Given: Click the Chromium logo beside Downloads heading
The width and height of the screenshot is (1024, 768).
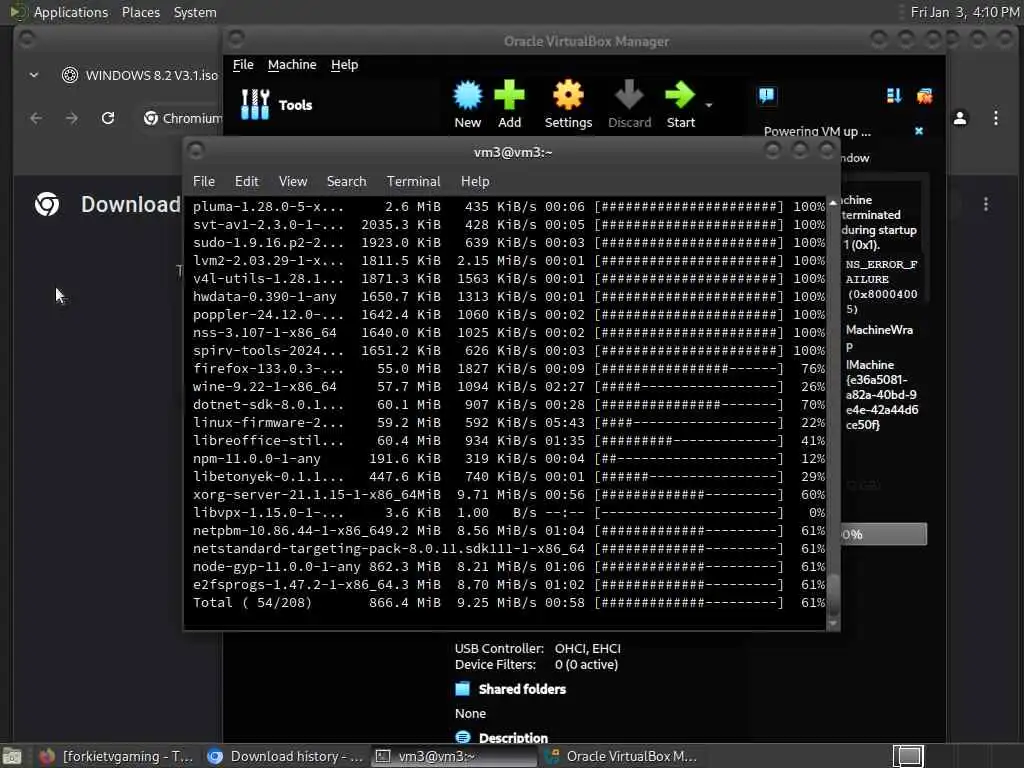Looking at the screenshot, I should click(47, 204).
